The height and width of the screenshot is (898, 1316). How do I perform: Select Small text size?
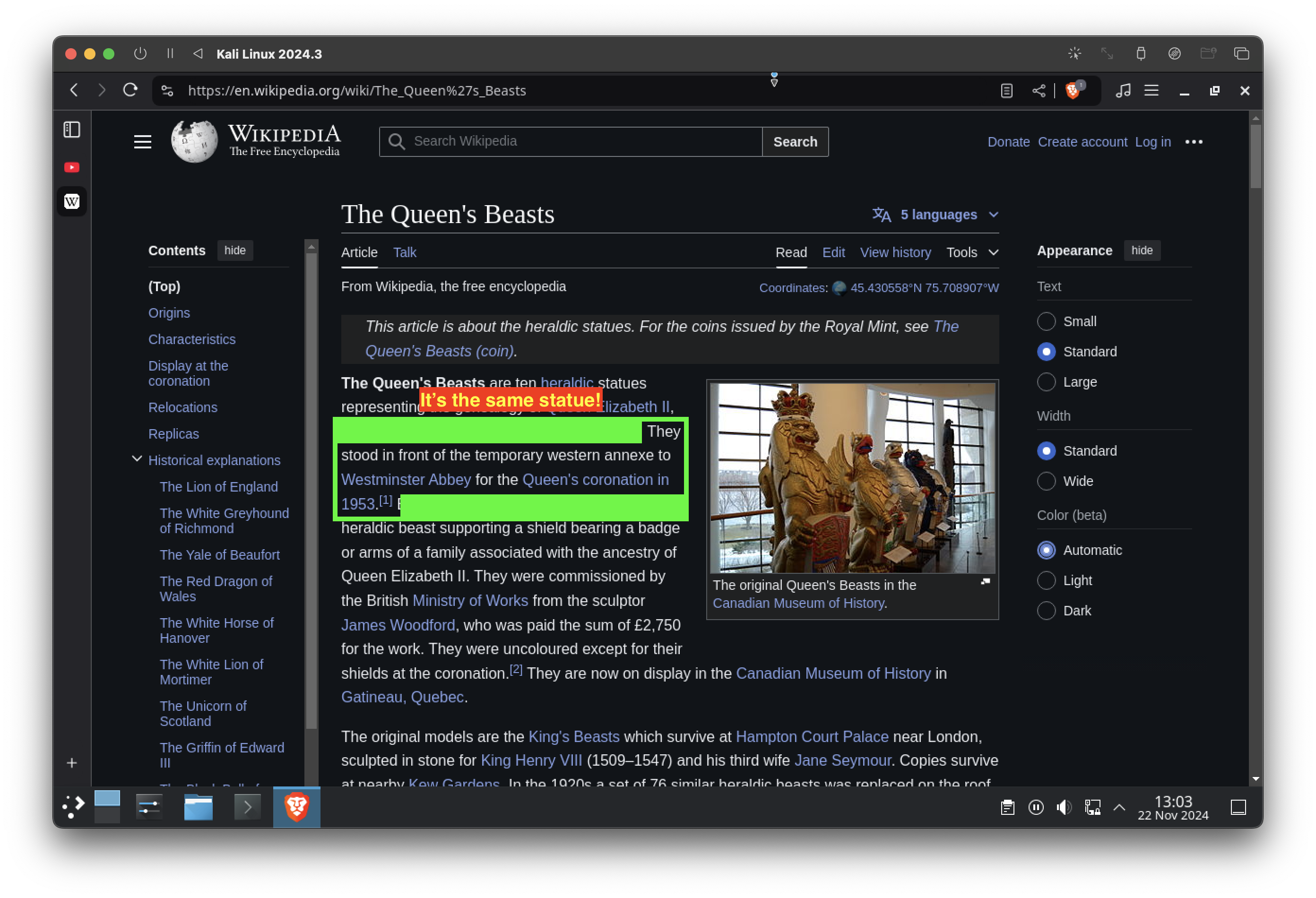[1047, 321]
